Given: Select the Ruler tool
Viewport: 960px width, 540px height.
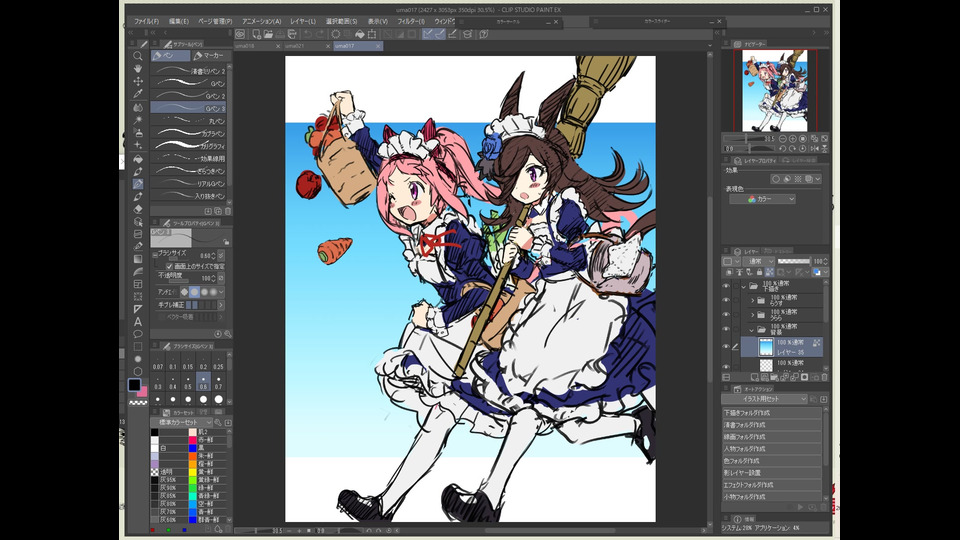Looking at the screenshot, I should point(138,309).
